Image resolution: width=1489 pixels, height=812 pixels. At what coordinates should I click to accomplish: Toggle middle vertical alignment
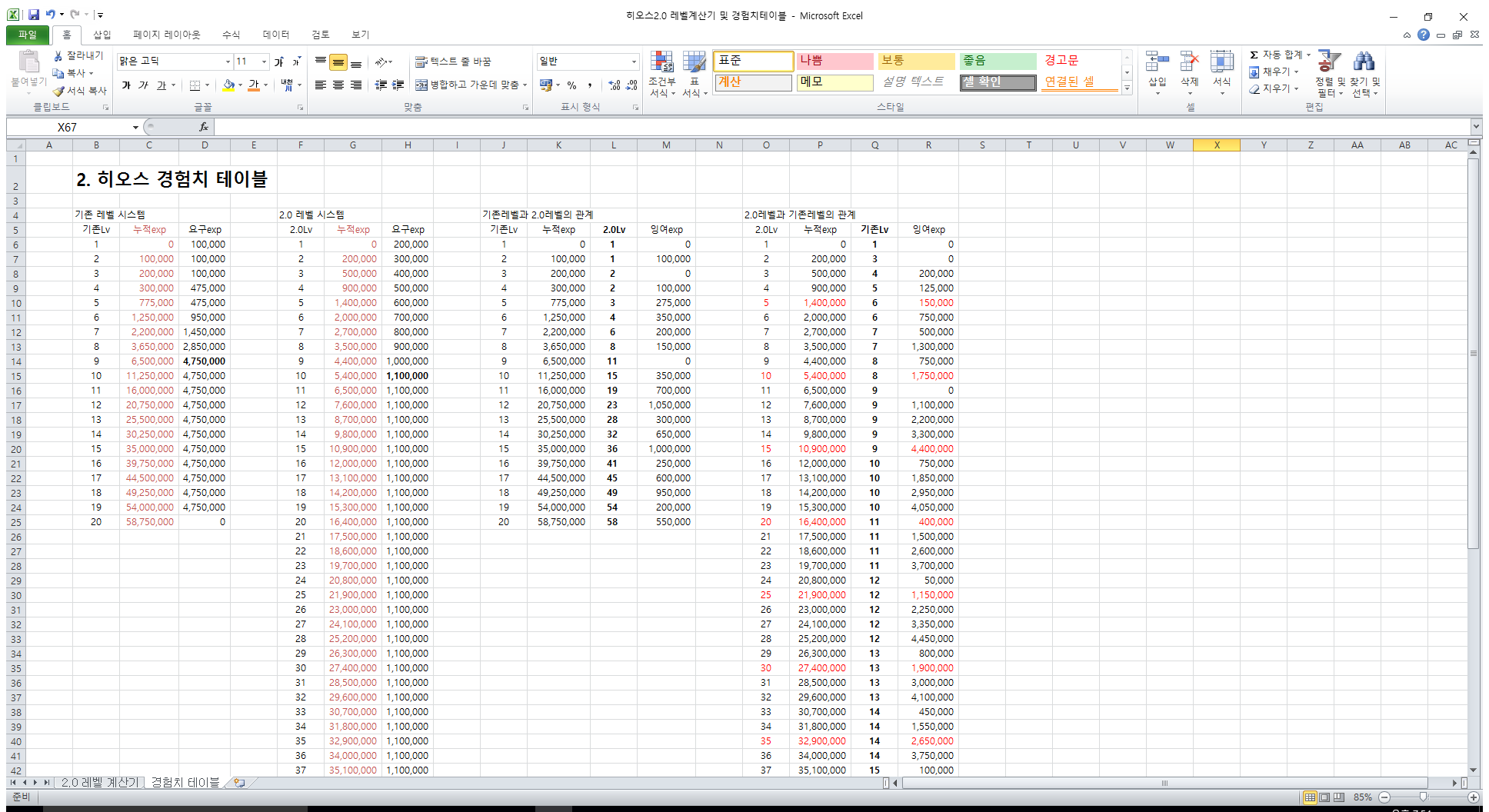point(338,62)
